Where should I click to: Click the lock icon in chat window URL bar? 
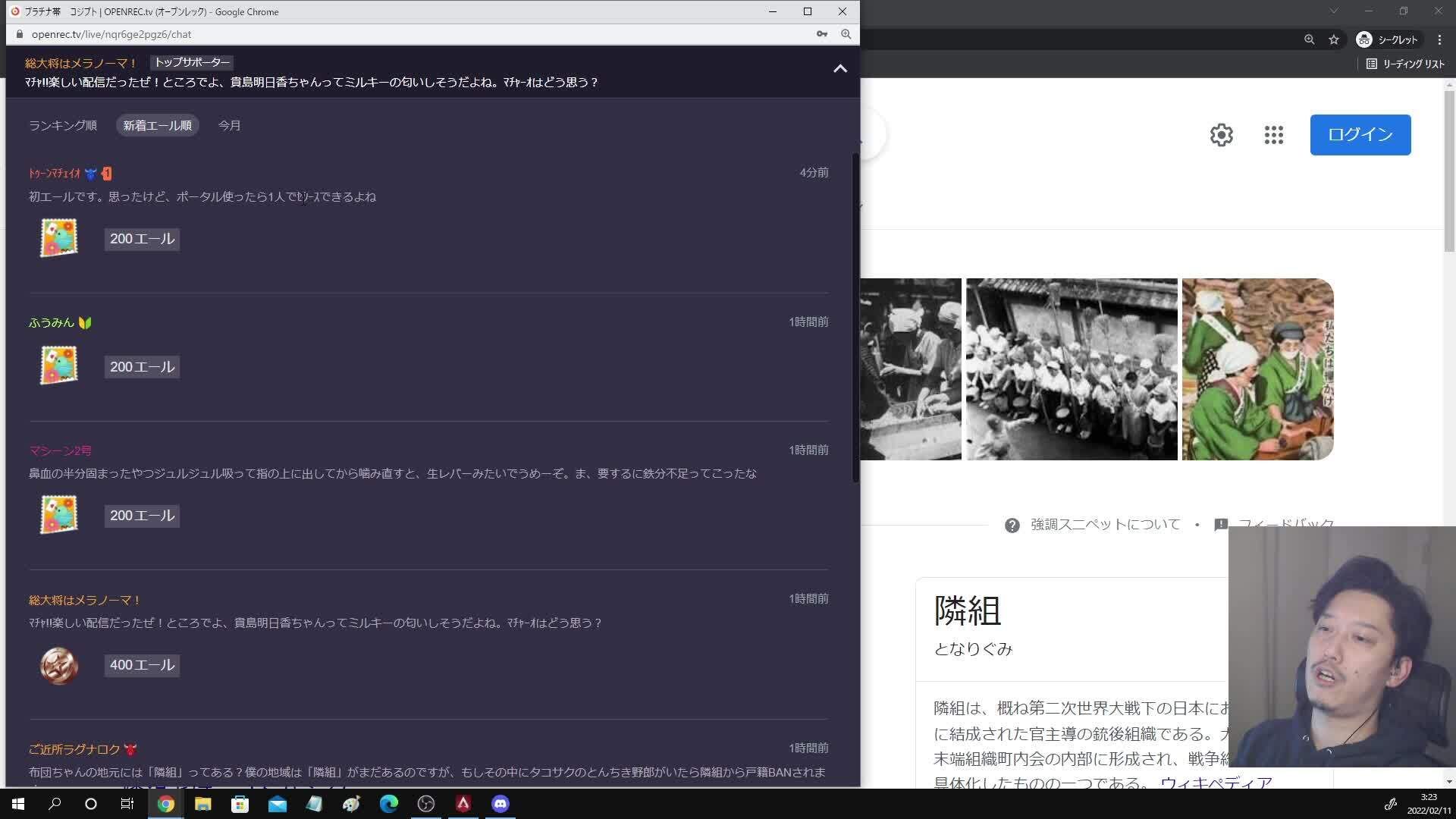click(x=20, y=34)
